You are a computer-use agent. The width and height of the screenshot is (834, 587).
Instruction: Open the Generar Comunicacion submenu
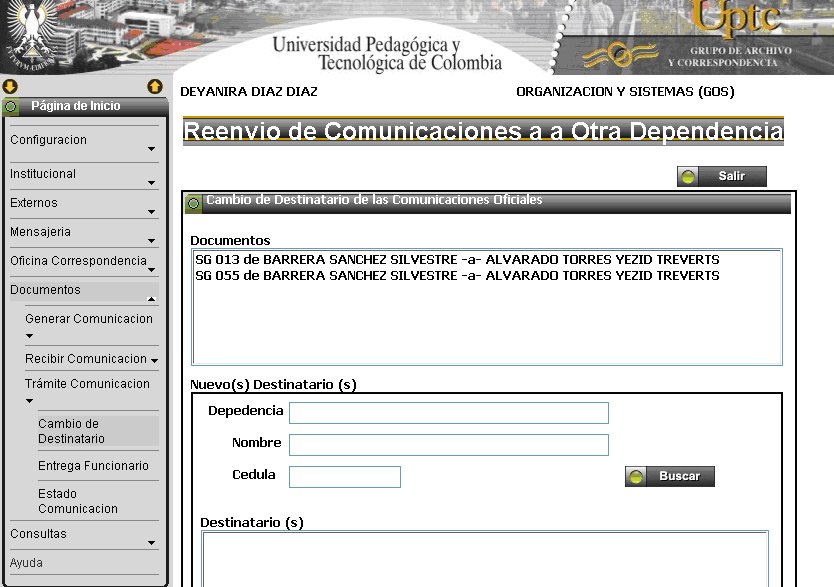[89, 318]
